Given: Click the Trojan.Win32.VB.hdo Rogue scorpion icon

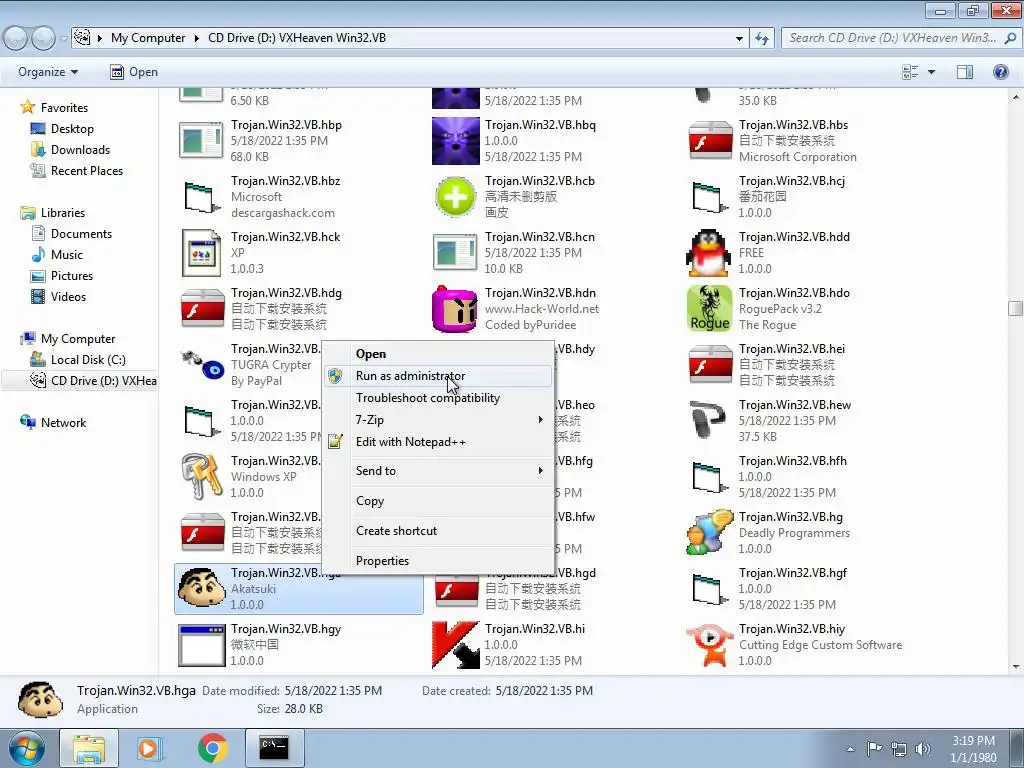Looking at the screenshot, I should pyautogui.click(x=709, y=309).
